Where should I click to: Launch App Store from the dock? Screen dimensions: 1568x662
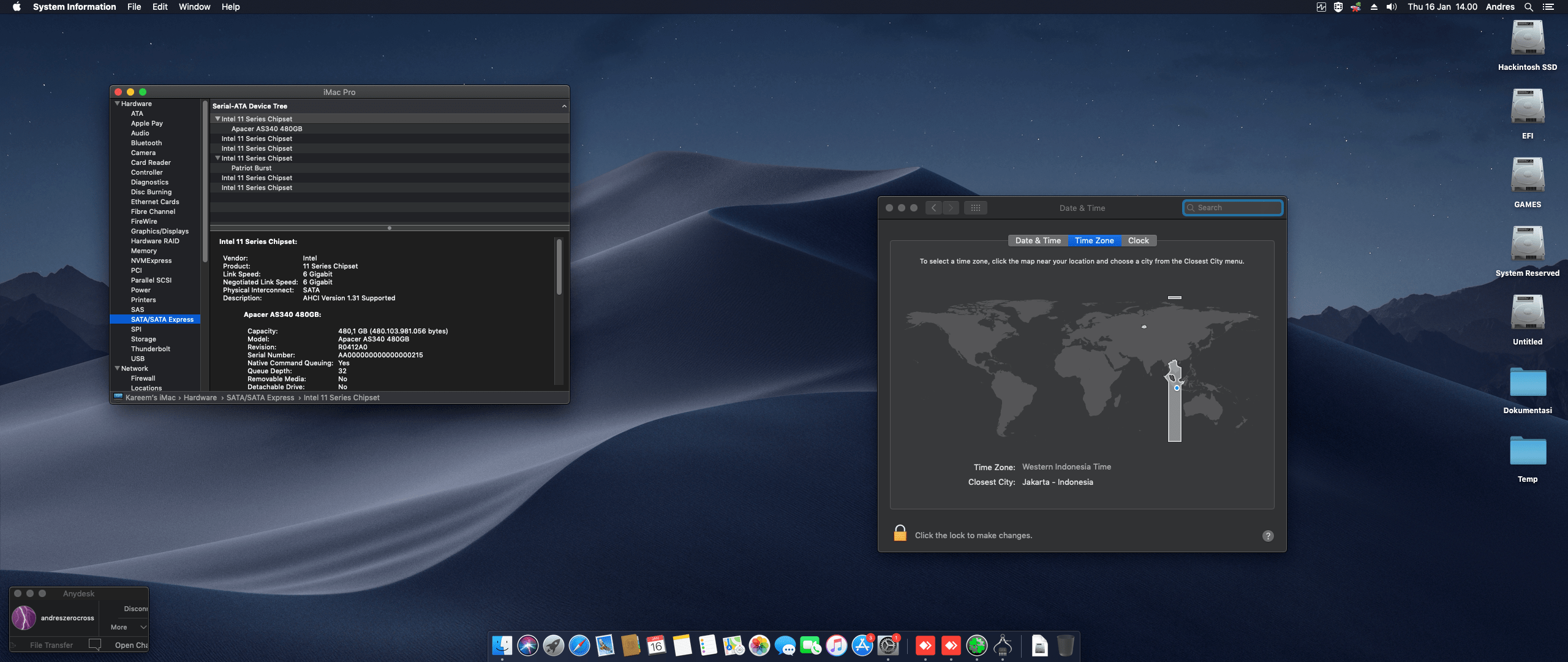(862, 645)
